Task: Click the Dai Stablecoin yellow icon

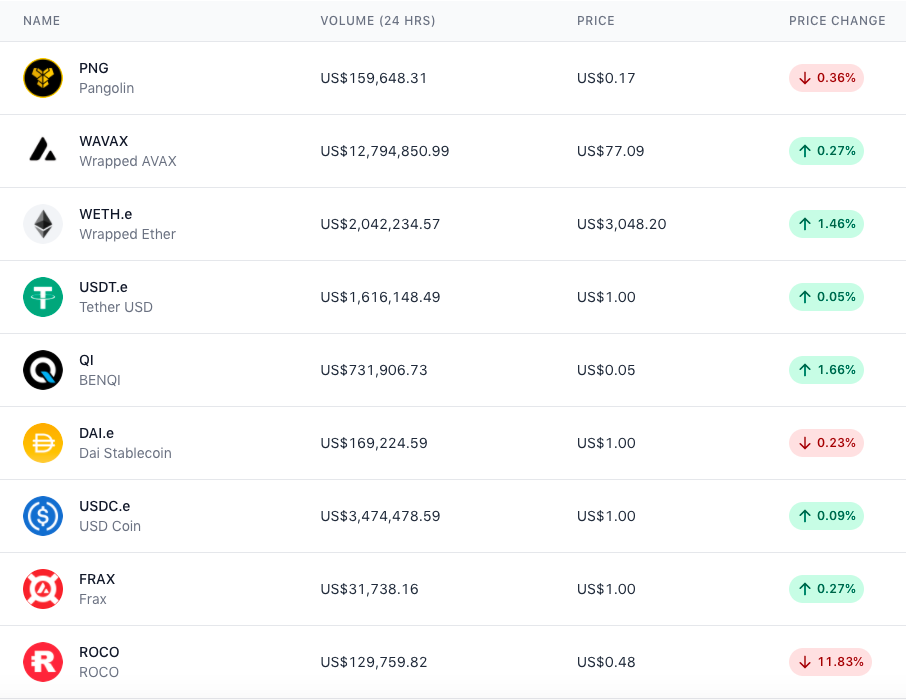Action: (x=43, y=443)
